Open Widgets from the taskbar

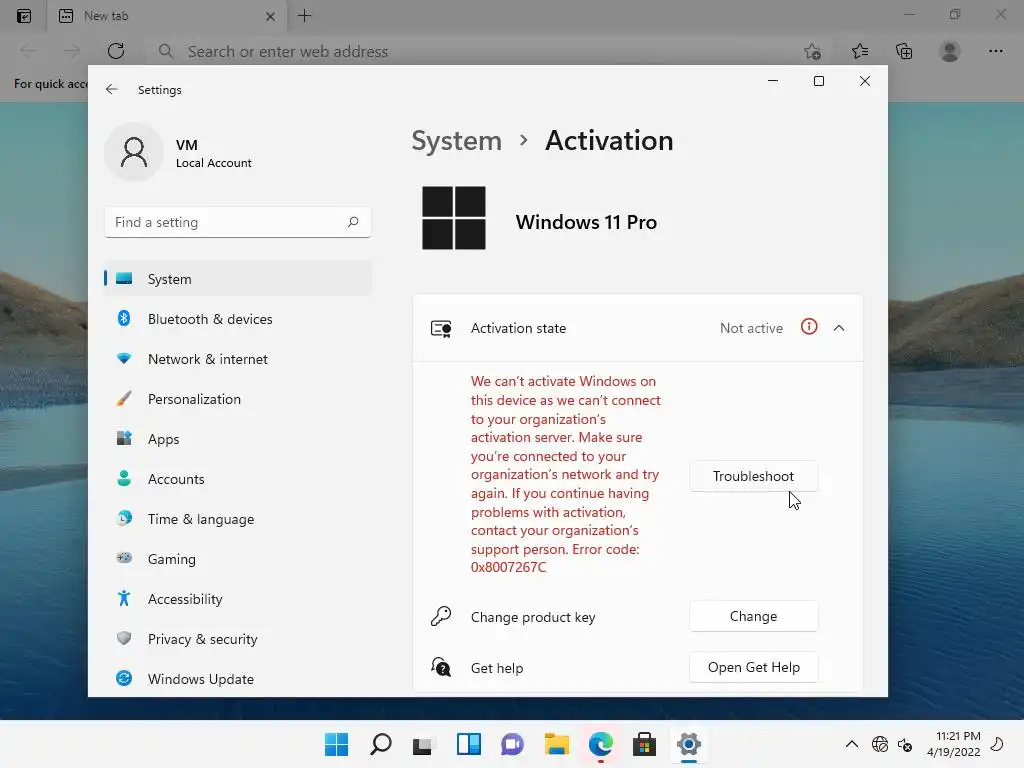click(469, 744)
